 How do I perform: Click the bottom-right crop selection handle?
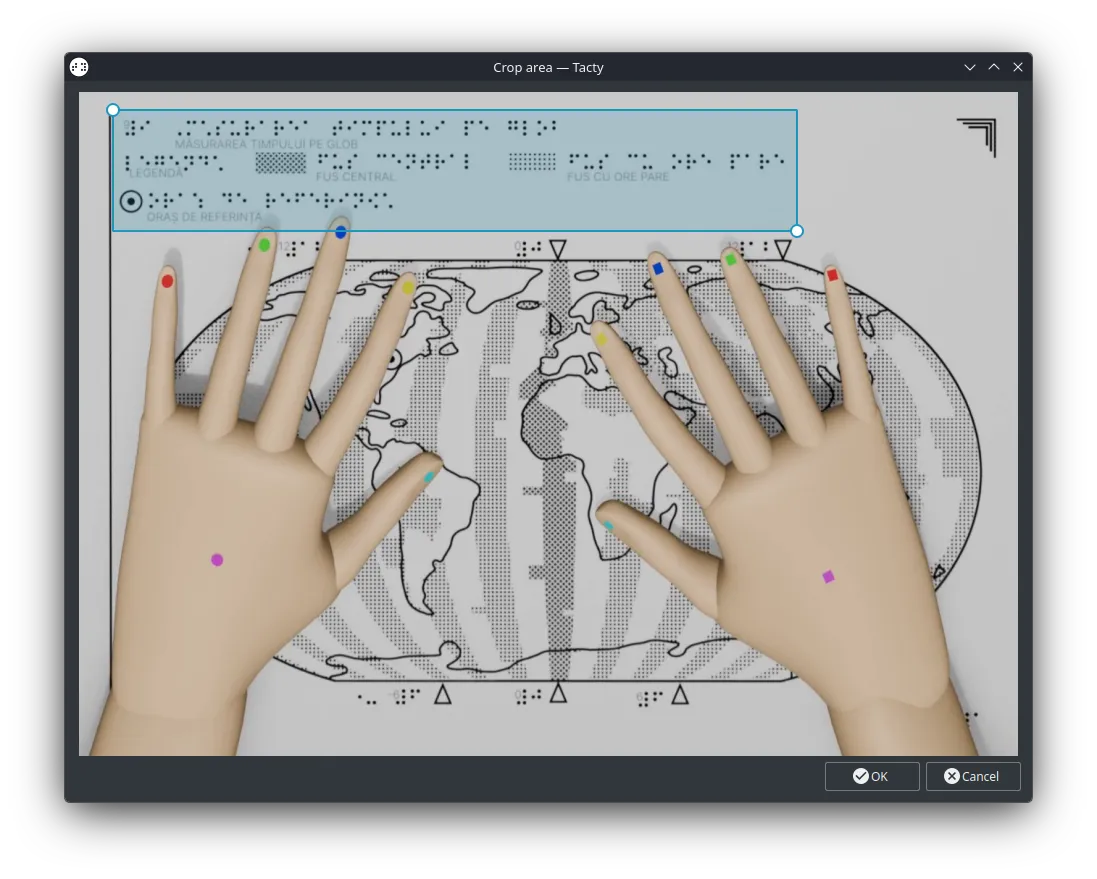(x=797, y=231)
